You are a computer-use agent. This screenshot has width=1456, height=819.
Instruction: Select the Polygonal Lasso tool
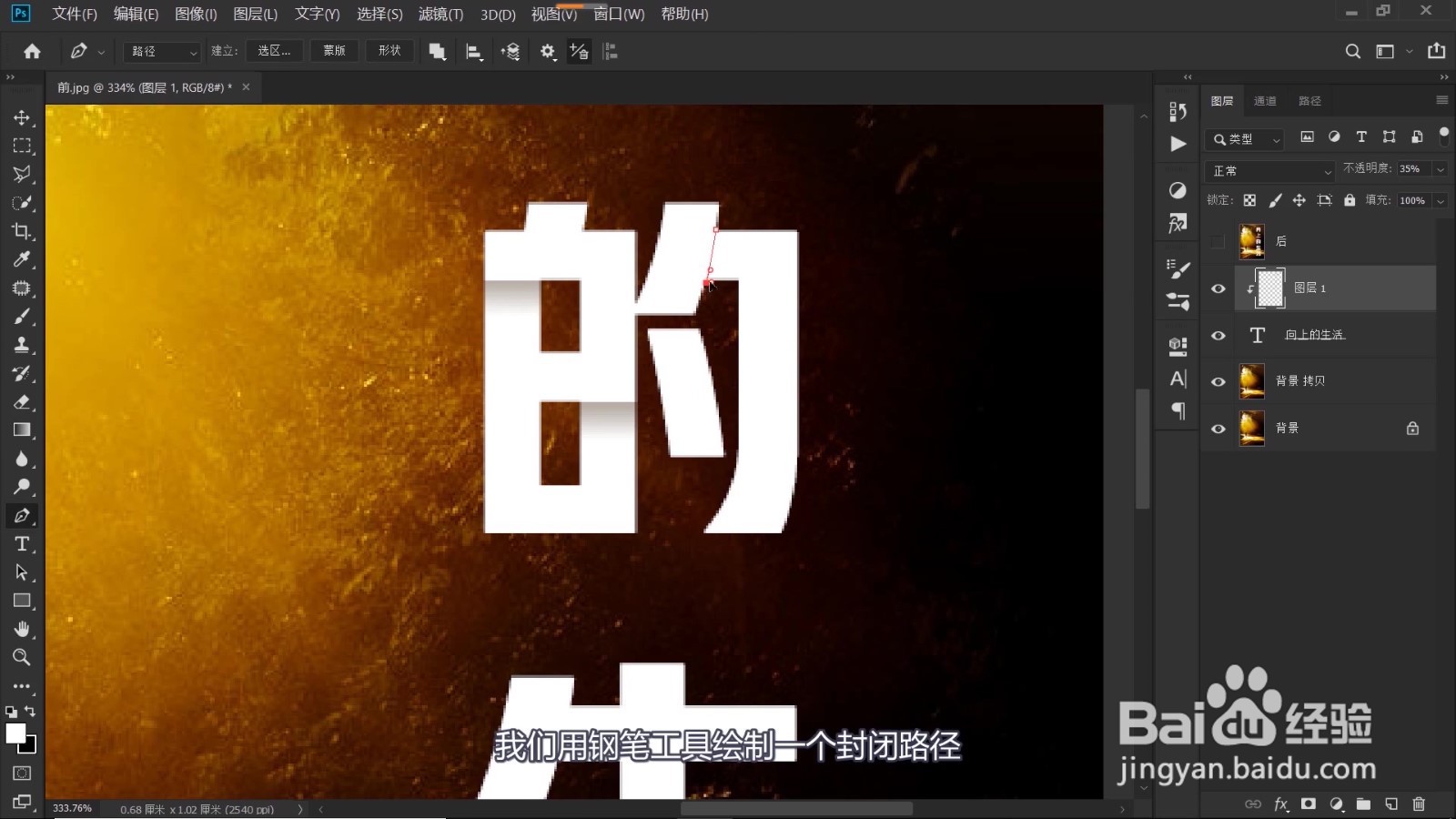[x=22, y=174]
